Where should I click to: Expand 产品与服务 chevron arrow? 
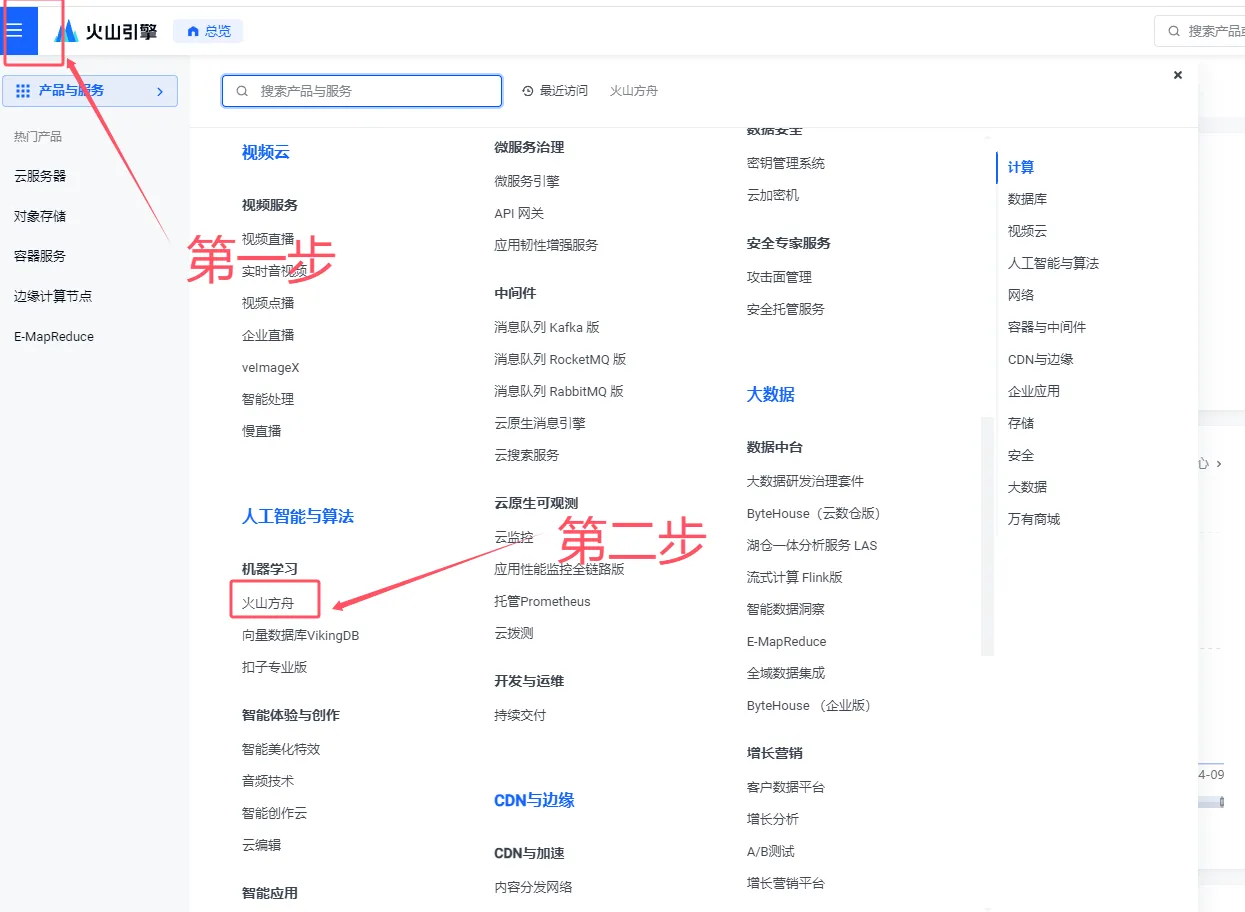[x=160, y=91]
